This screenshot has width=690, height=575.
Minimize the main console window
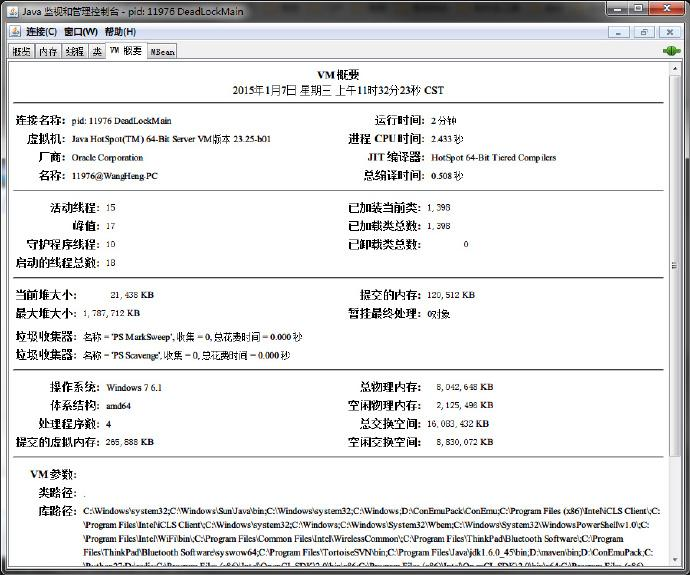pyautogui.click(x=617, y=8)
